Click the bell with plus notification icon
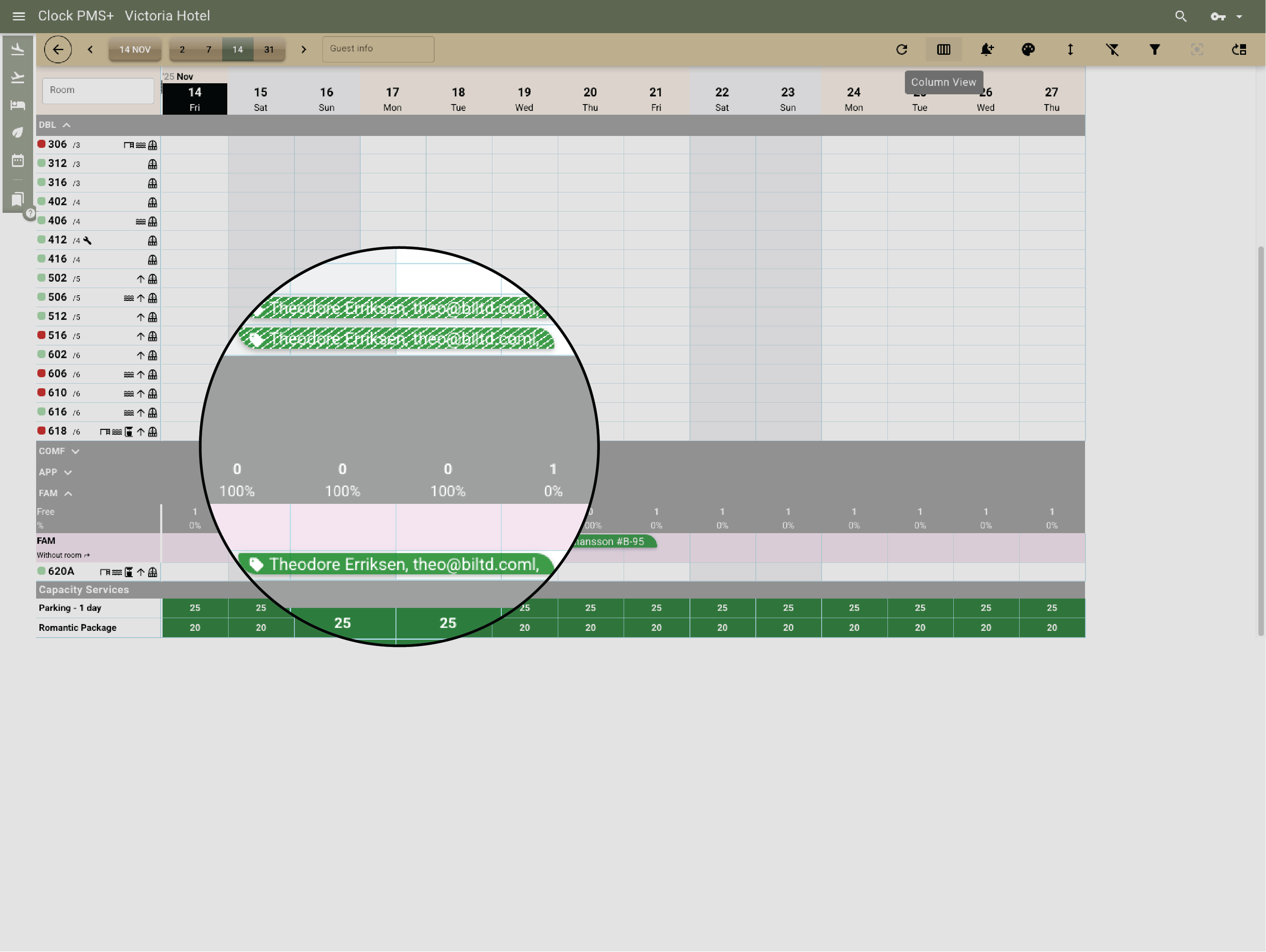 (986, 50)
